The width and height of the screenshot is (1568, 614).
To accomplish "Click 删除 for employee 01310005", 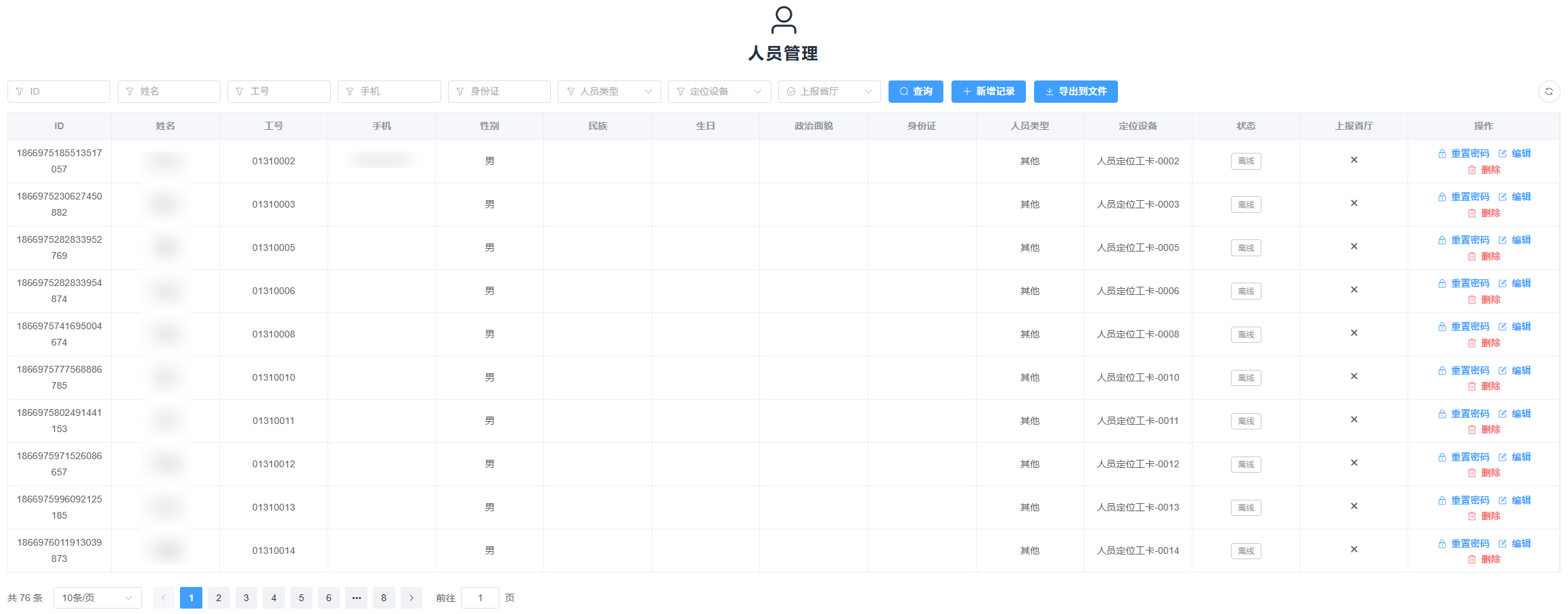I will (1484, 256).
